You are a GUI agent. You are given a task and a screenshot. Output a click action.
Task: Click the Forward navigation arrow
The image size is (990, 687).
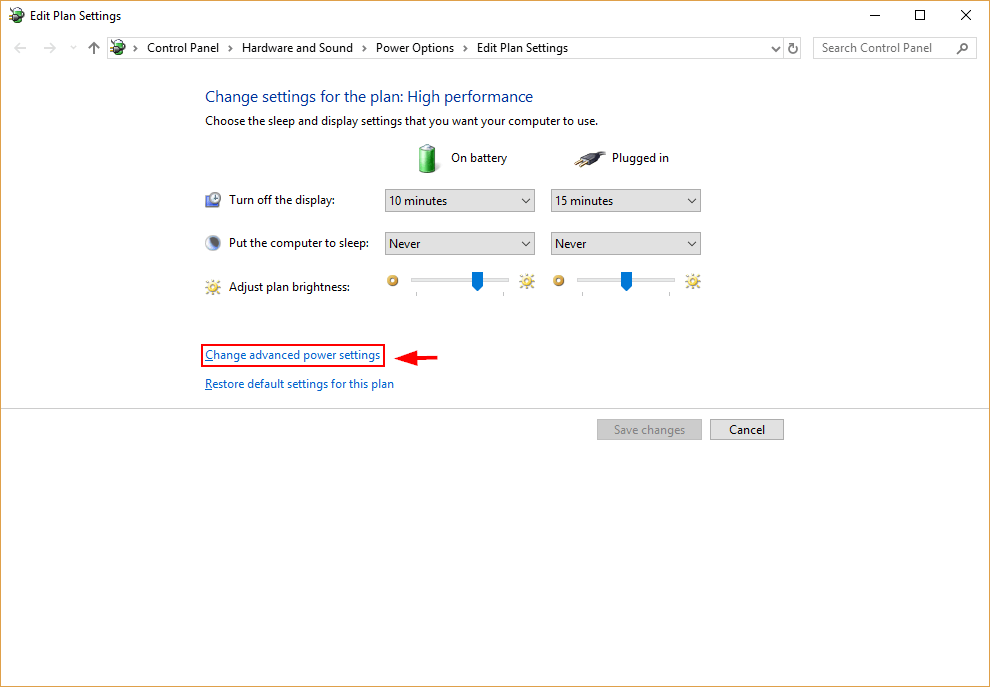pos(50,48)
